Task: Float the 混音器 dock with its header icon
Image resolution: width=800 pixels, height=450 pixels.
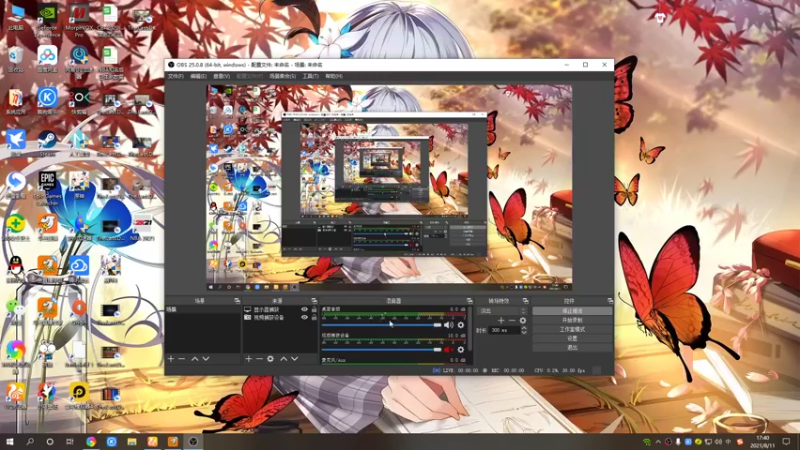Action: tap(469, 301)
